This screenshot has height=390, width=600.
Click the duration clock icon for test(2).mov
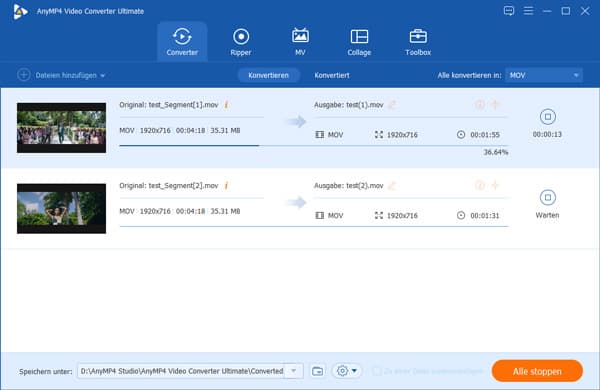[x=461, y=215]
